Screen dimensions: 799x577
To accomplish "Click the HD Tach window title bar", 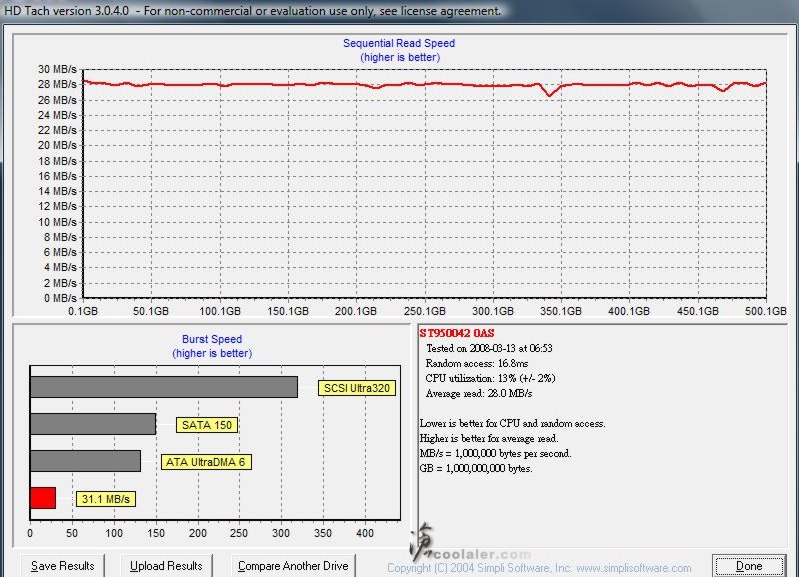I will click(250, 11).
